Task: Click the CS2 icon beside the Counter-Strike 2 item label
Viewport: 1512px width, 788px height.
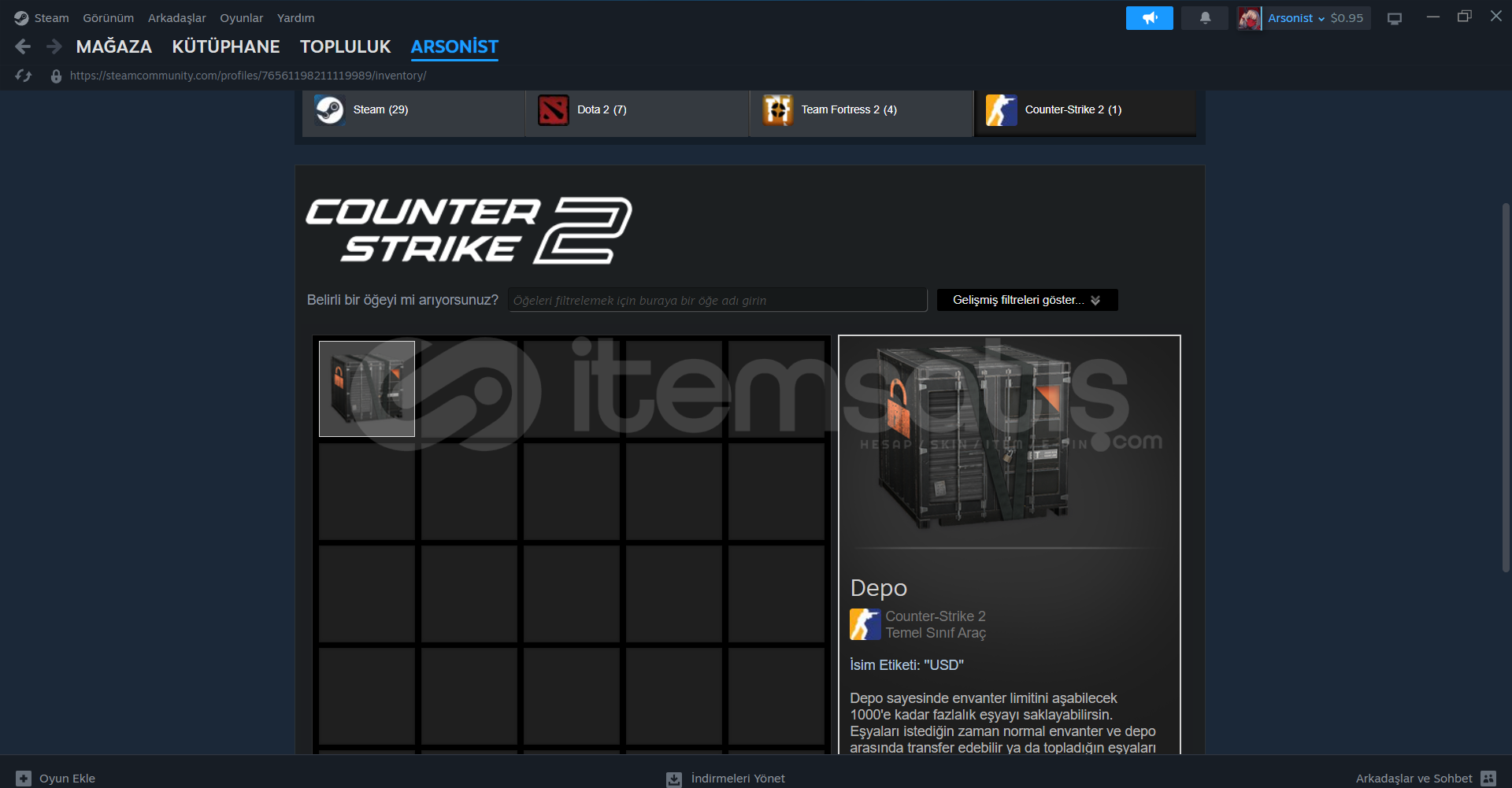Action: [865, 624]
